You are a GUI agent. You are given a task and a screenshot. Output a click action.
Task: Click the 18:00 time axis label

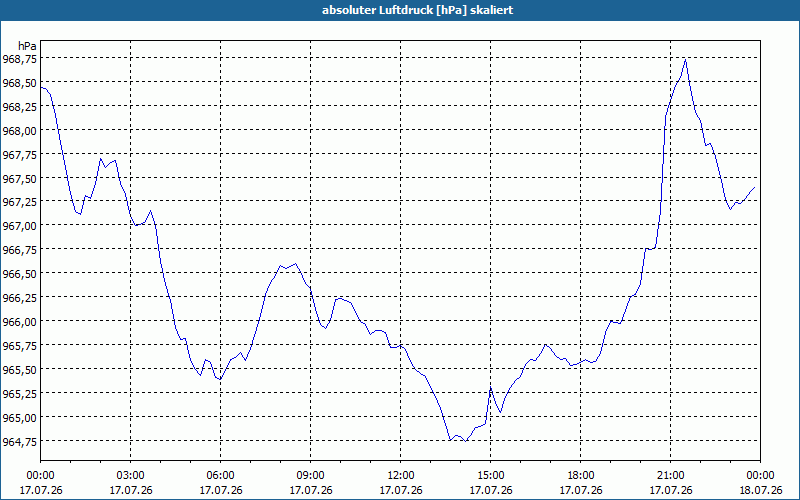point(581,476)
